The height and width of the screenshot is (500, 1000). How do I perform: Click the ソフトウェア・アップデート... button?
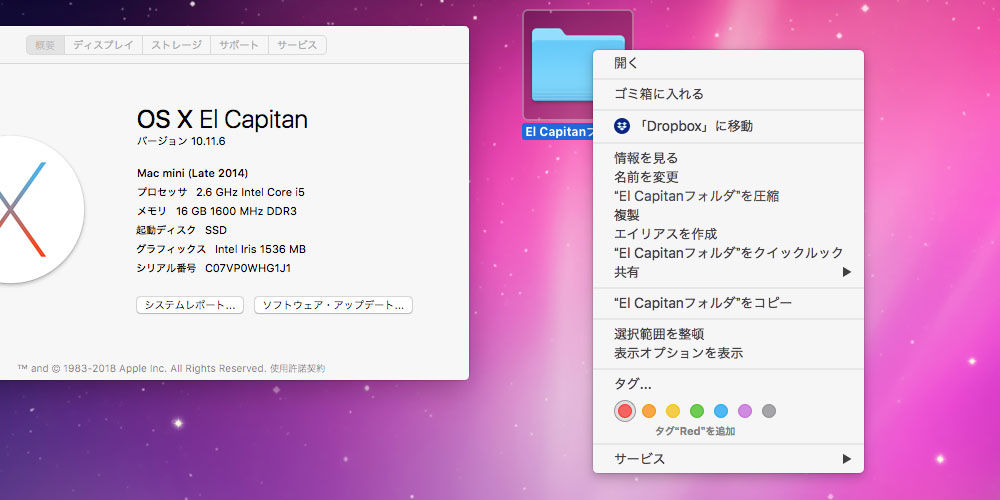pyautogui.click(x=334, y=305)
